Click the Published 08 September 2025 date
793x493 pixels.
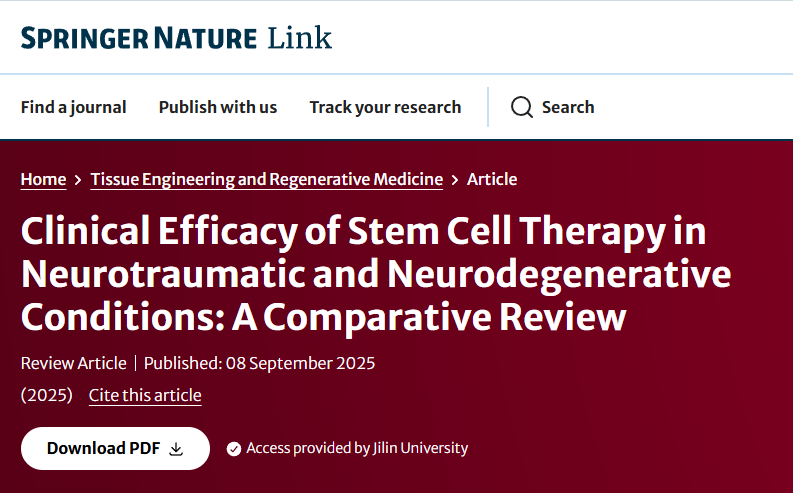point(259,363)
